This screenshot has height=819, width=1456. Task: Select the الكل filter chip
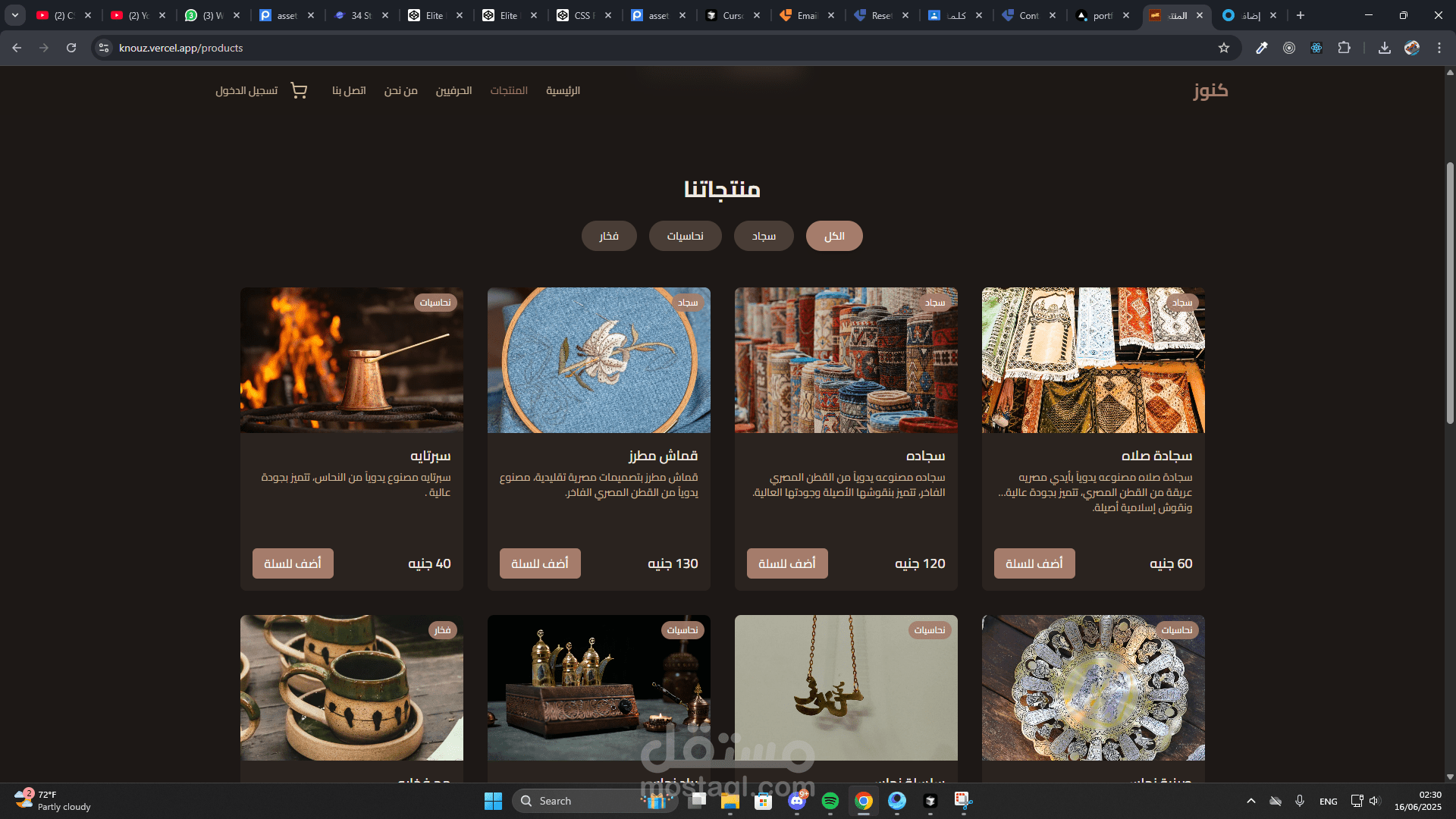click(x=833, y=236)
